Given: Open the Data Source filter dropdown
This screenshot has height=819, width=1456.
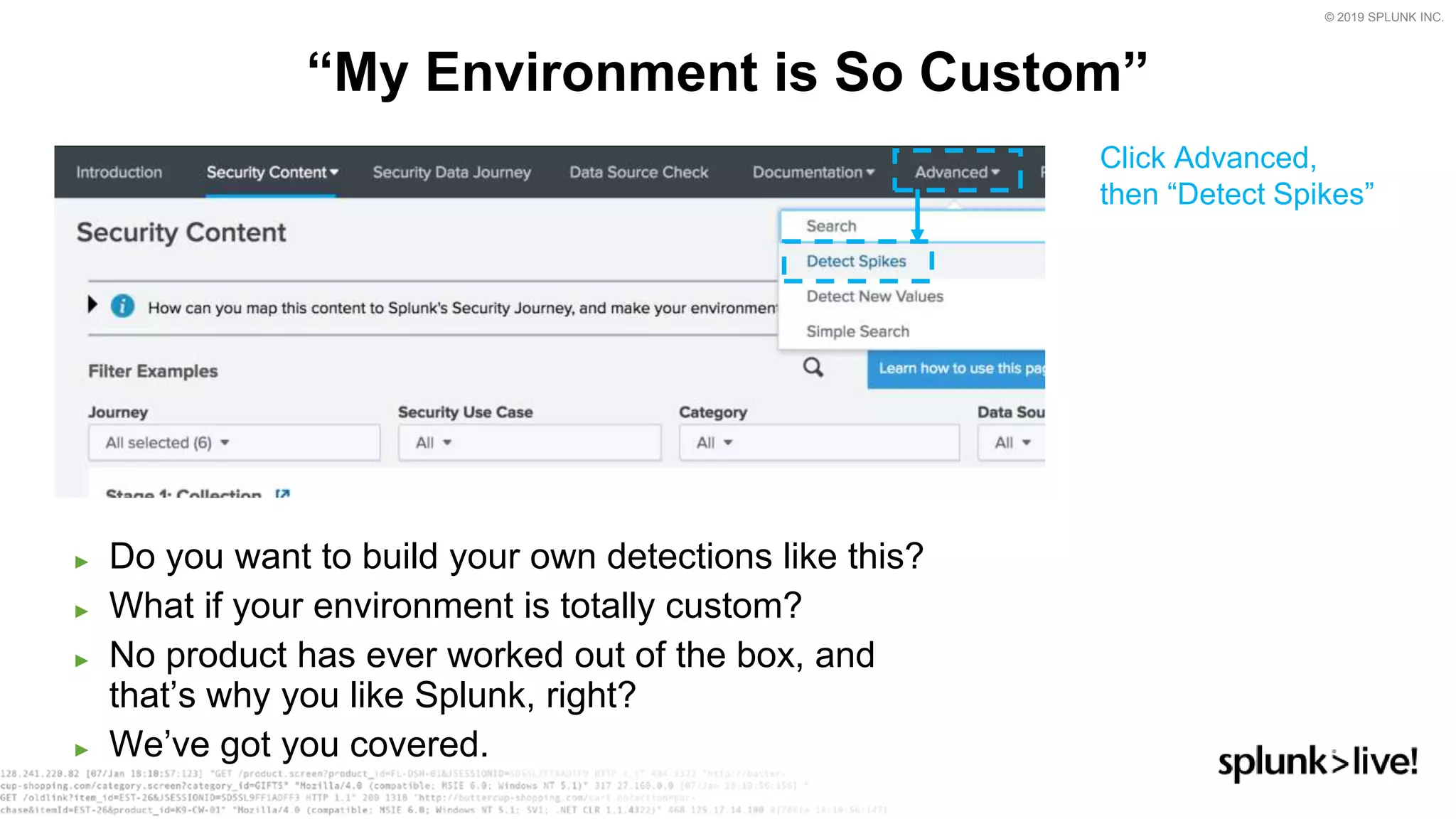Looking at the screenshot, I should pos(1012,443).
